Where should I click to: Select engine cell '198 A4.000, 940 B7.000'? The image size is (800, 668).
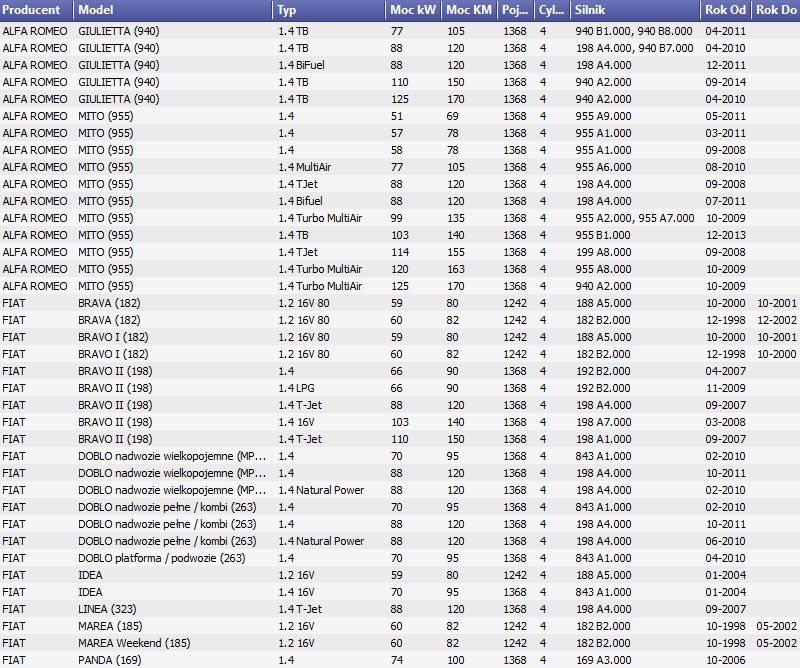pyautogui.click(x=634, y=48)
